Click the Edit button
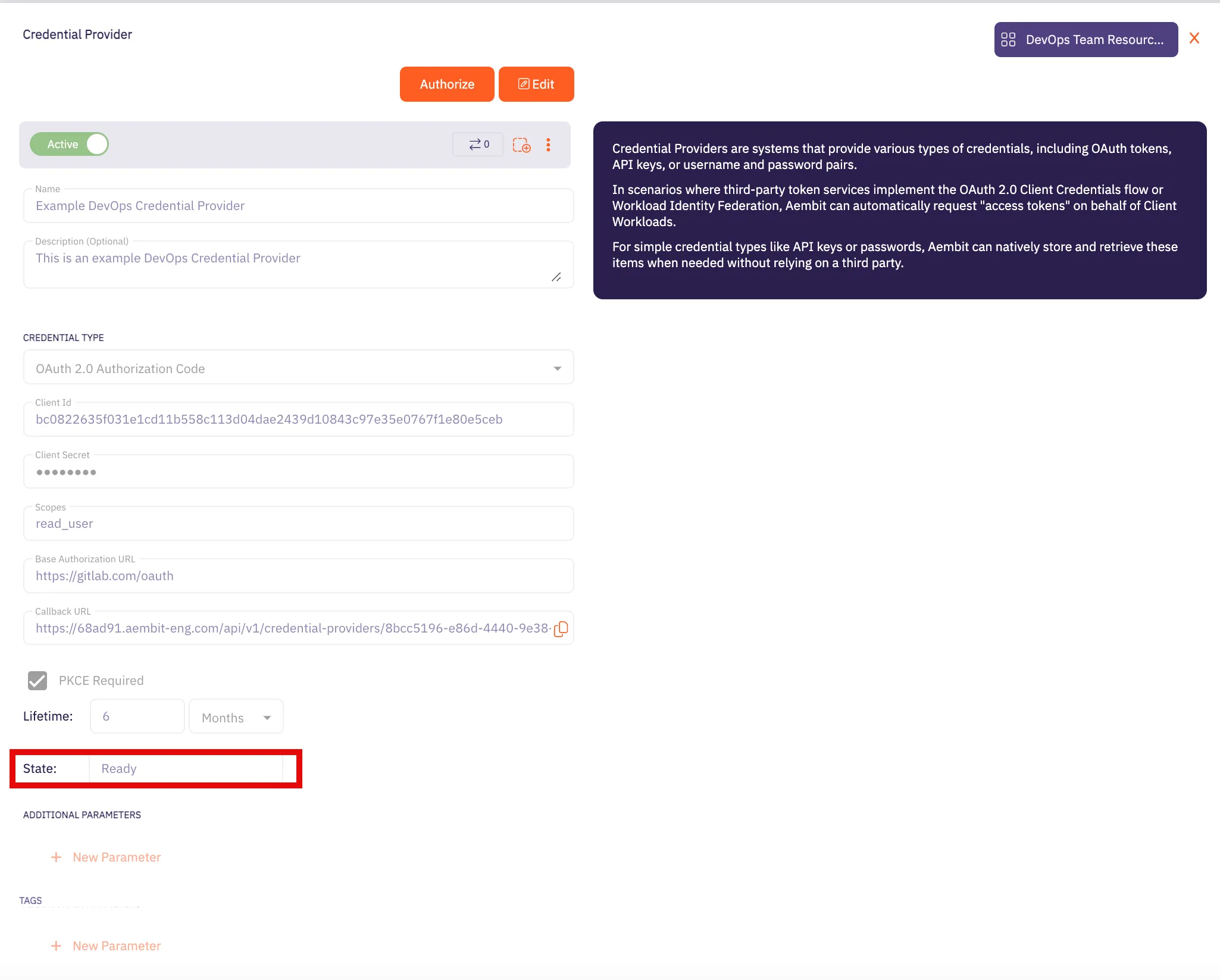1220x980 pixels. 536,84
